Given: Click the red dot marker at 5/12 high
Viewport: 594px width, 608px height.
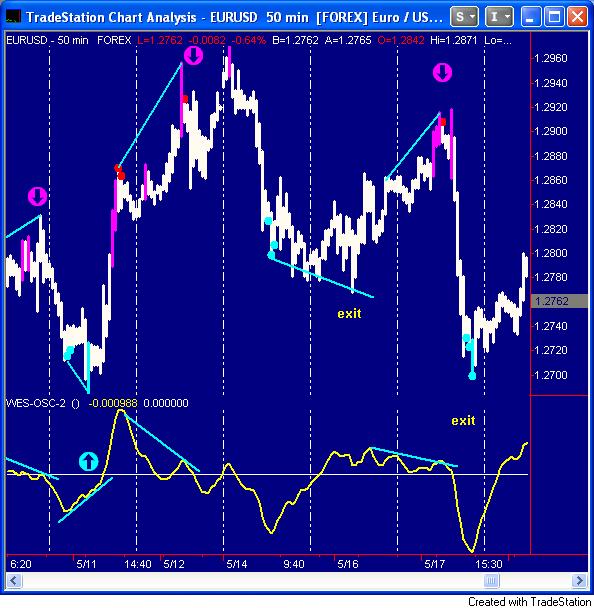Looking at the screenshot, I should click(185, 99).
